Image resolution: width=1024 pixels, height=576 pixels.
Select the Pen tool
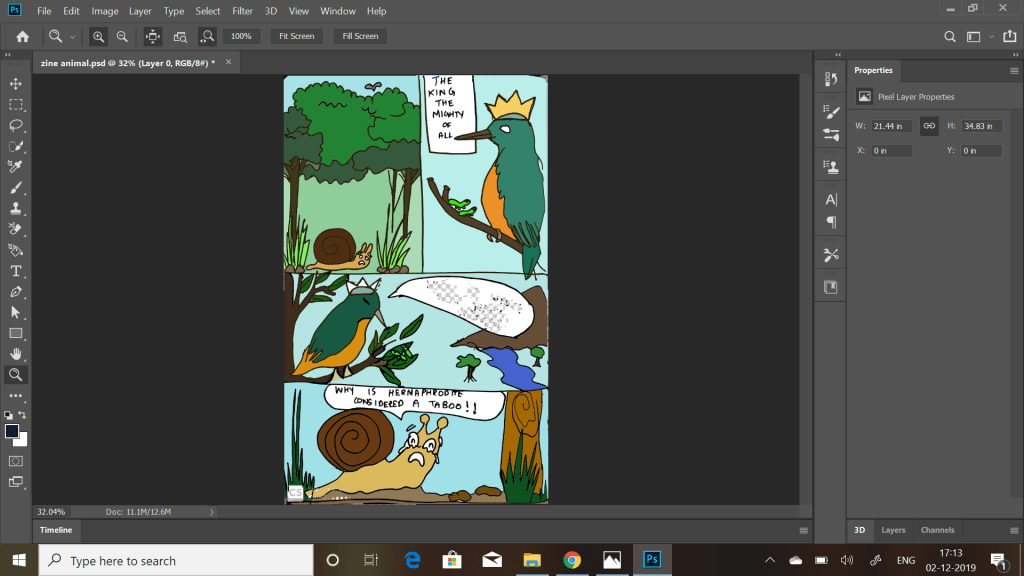tap(16, 292)
